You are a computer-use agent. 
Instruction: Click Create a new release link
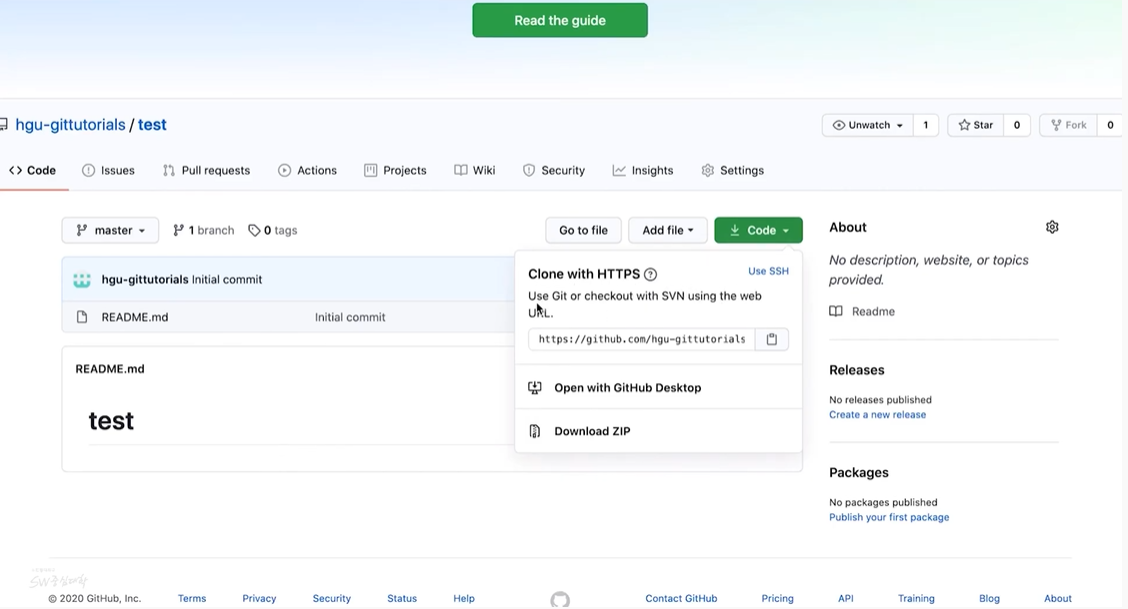tap(877, 415)
